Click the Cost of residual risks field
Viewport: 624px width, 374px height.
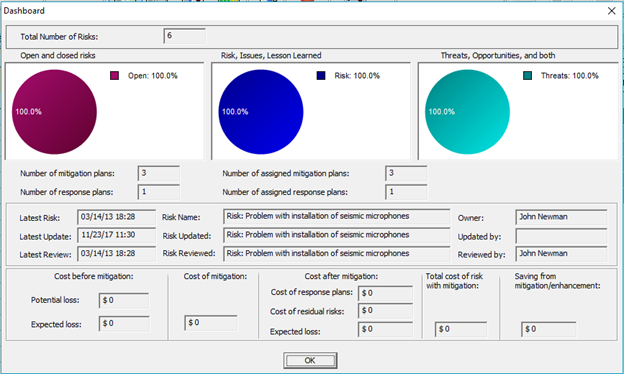point(385,311)
